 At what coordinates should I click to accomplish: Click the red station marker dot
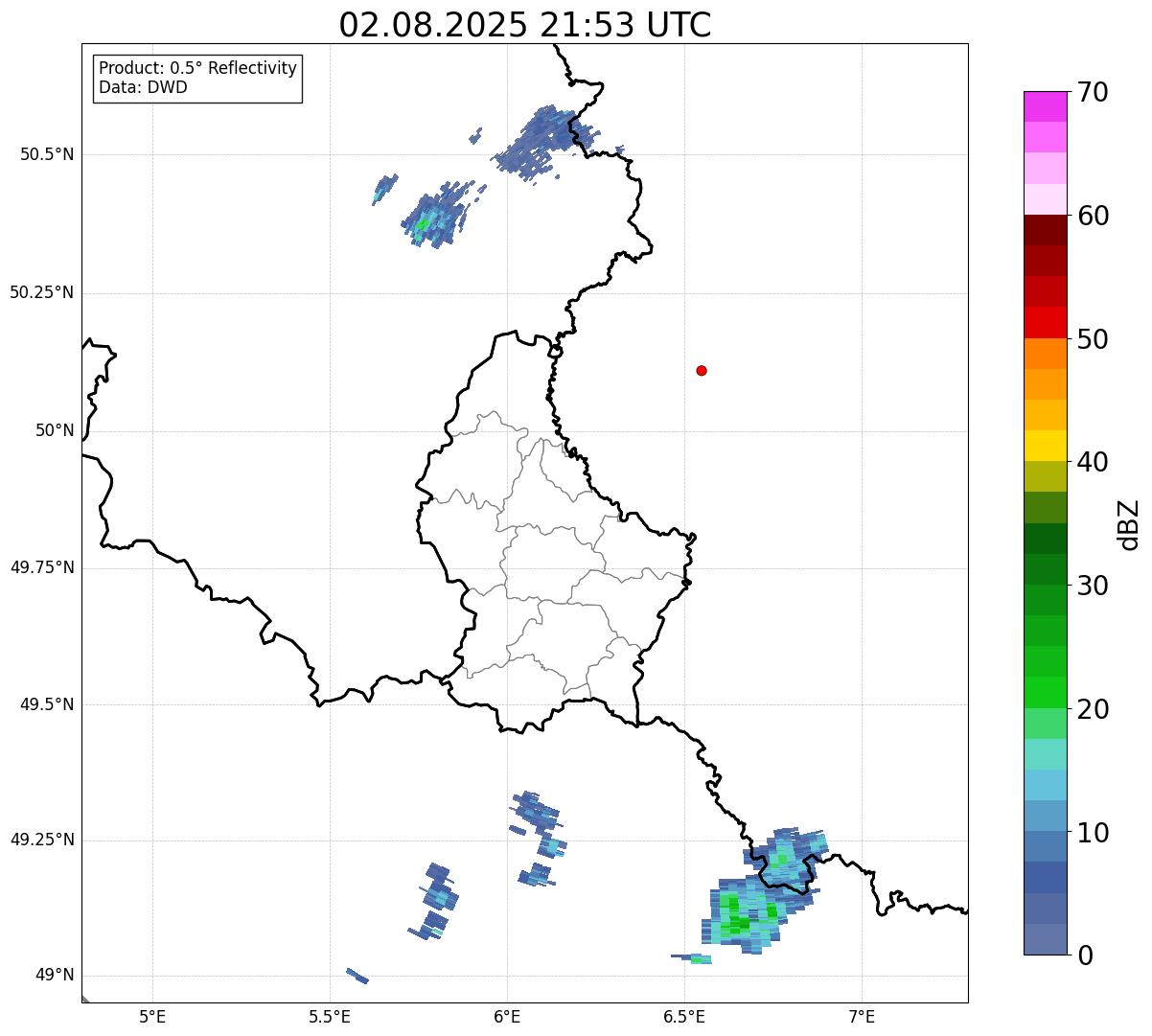pos(702,371)
